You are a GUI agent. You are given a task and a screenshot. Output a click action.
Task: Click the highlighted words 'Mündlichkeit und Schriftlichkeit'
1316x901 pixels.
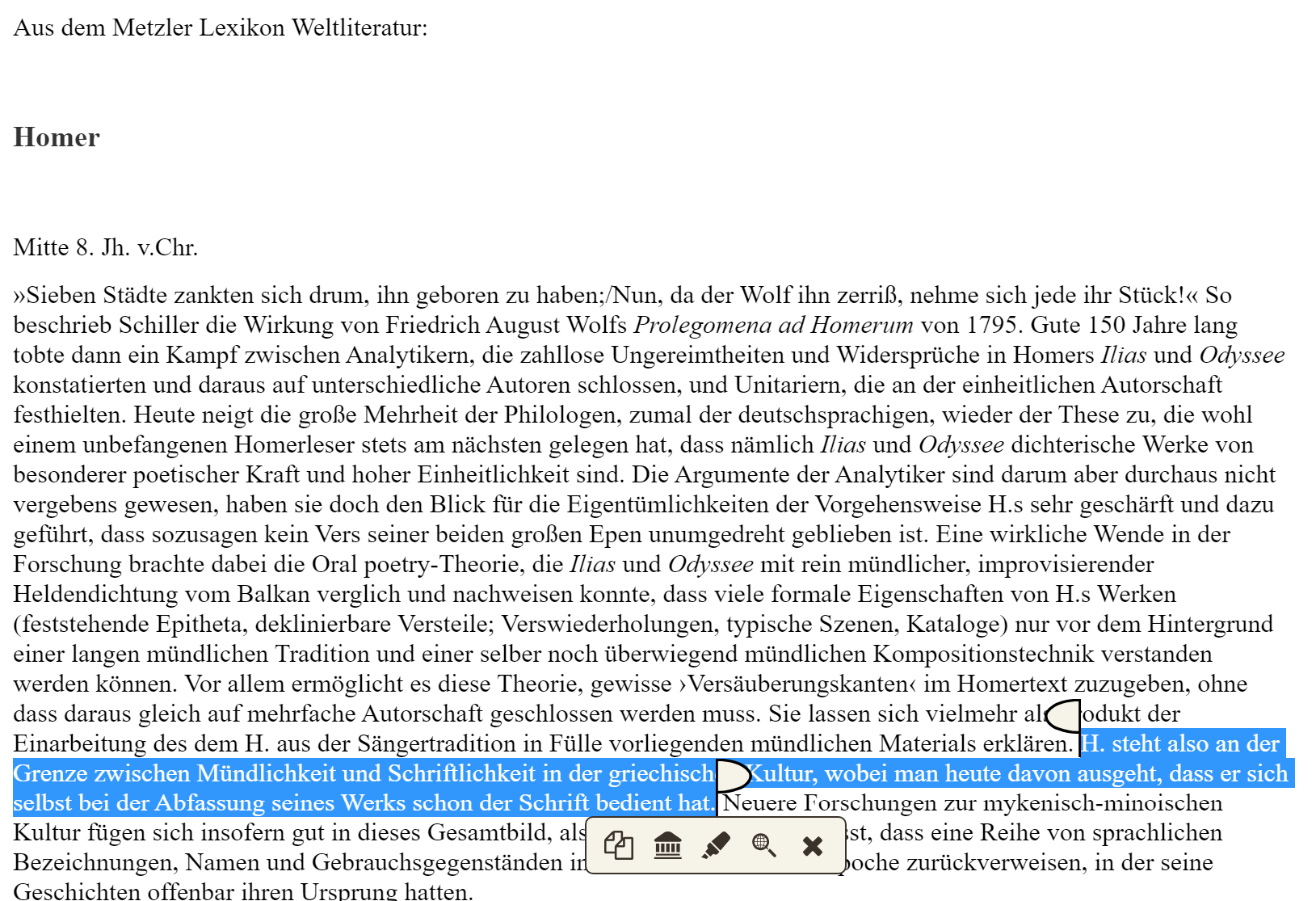367,773
